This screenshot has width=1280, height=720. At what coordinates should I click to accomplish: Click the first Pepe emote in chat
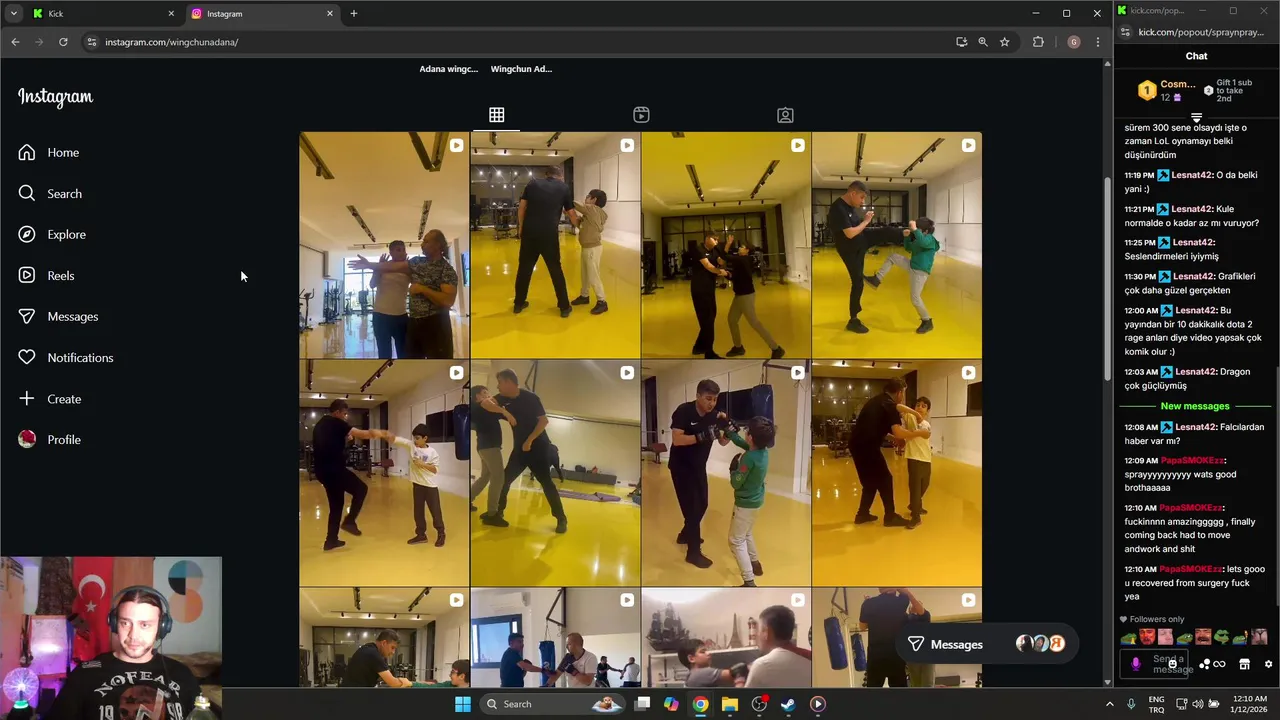pyautogui.click(x=1129, y=637)
